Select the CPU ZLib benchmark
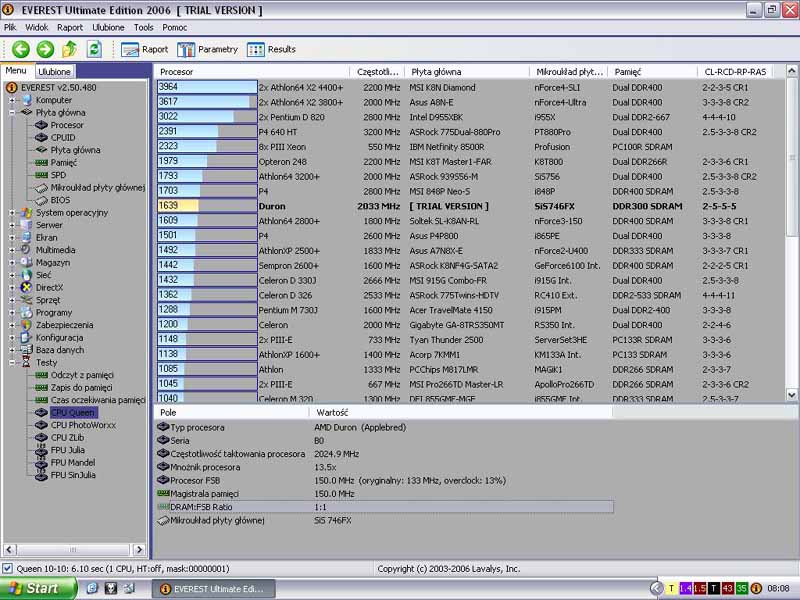Viewport: 800px width, 600px height. point(67,438)
